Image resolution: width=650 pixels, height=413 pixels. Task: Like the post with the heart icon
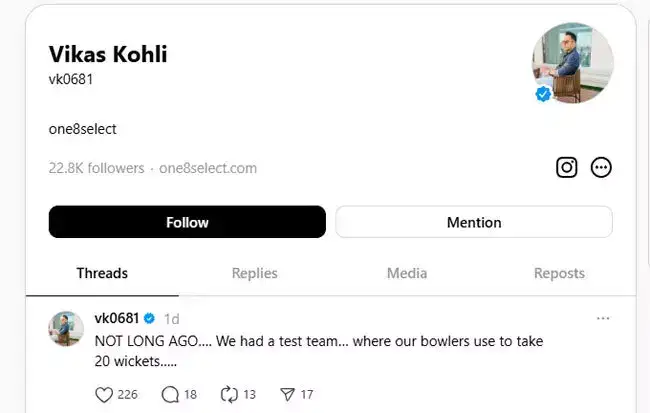click(x=104, y=394)
